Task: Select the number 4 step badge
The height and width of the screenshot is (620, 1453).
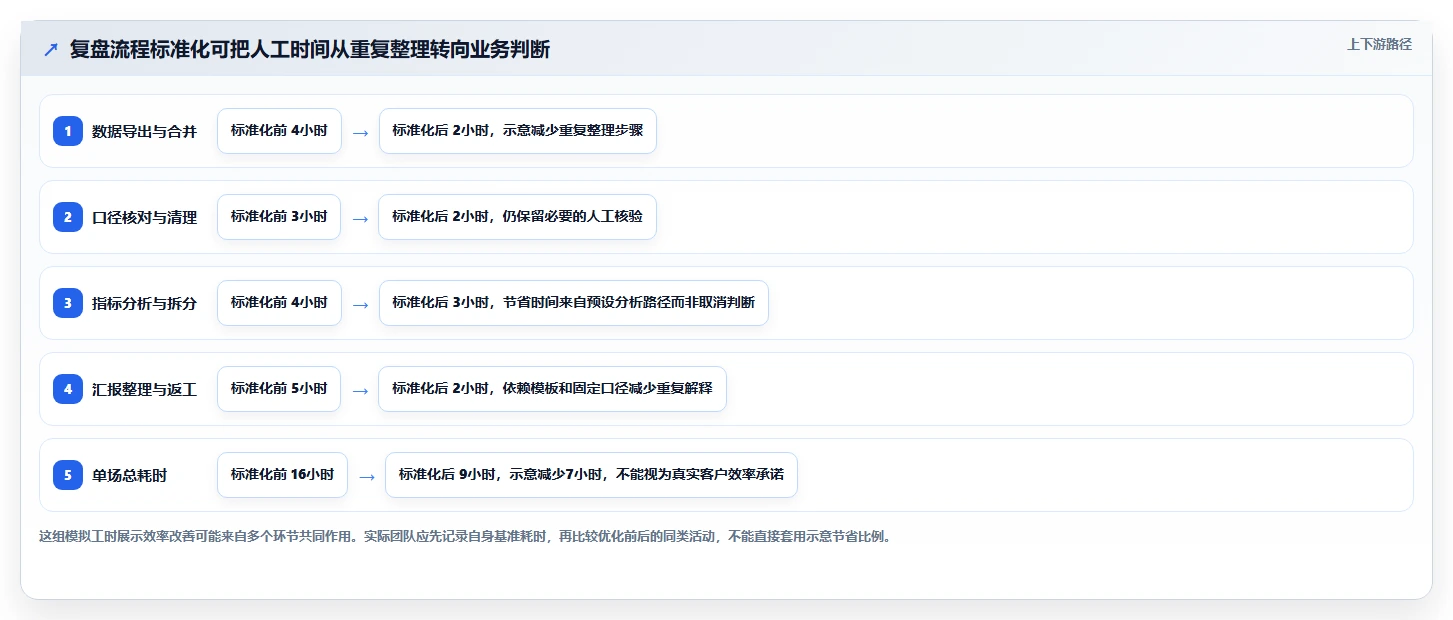Action: [x=68, y=389]
